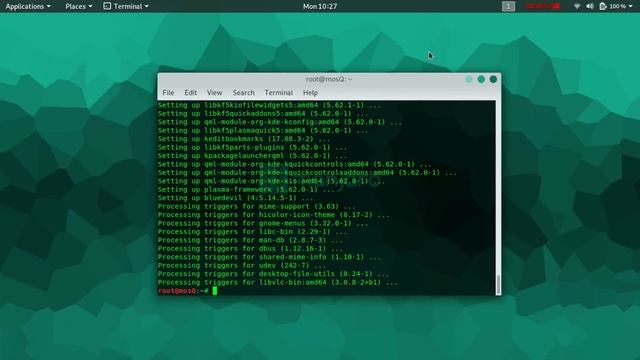
Task: Click line 'Setting up qml-module-org-kde-kconfig:amd64'
Action: 280,122
